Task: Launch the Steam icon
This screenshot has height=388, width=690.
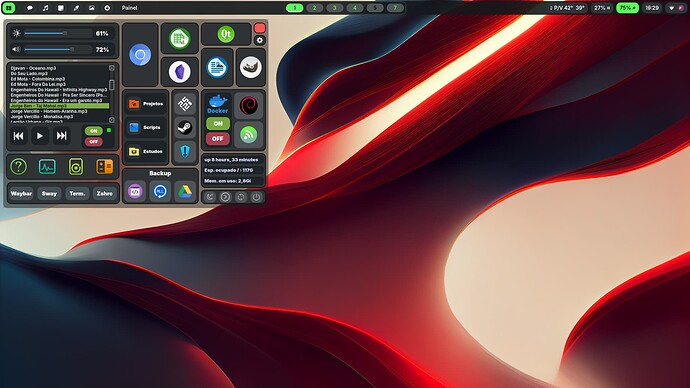Action: [185, 128]
